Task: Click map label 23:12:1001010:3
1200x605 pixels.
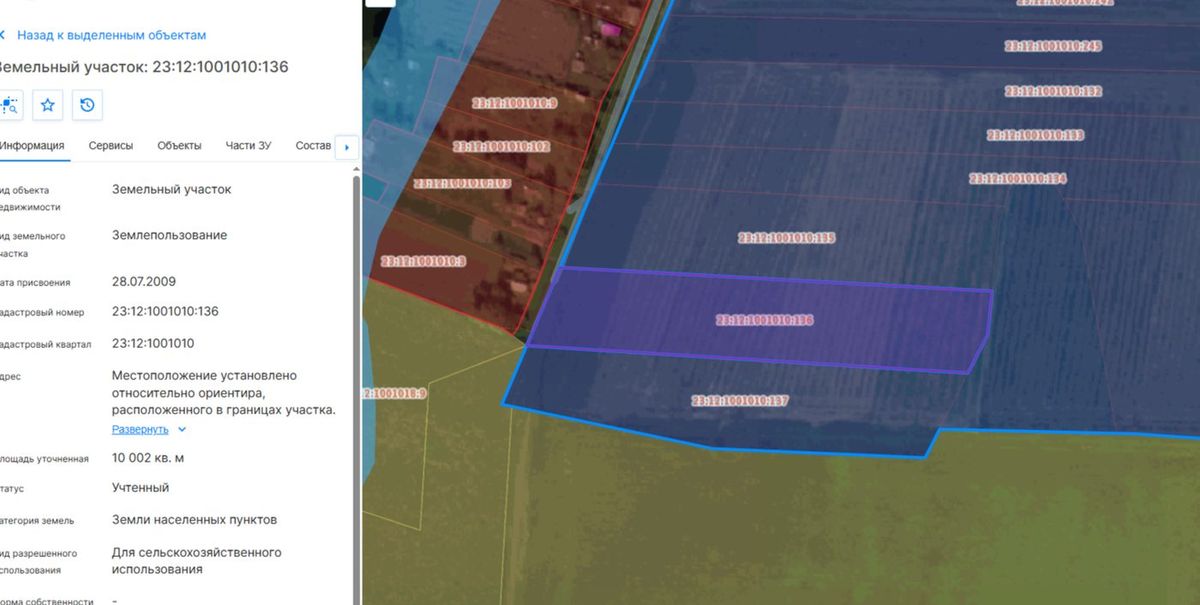Action: click(x=424, y=262)
